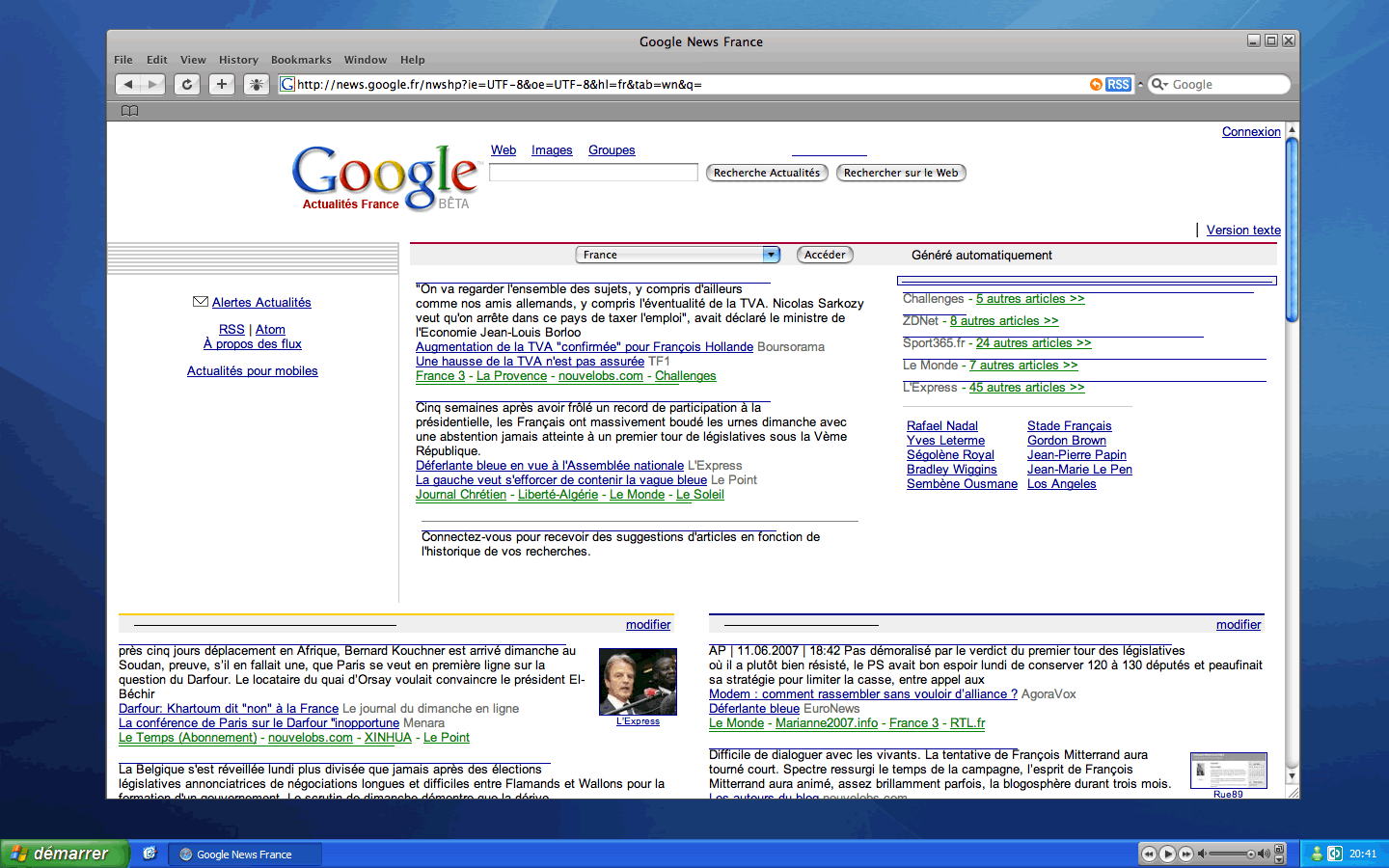
Task: Open the Kouchner L'Express photo thumbnail
Action: [x=638, y=682]
